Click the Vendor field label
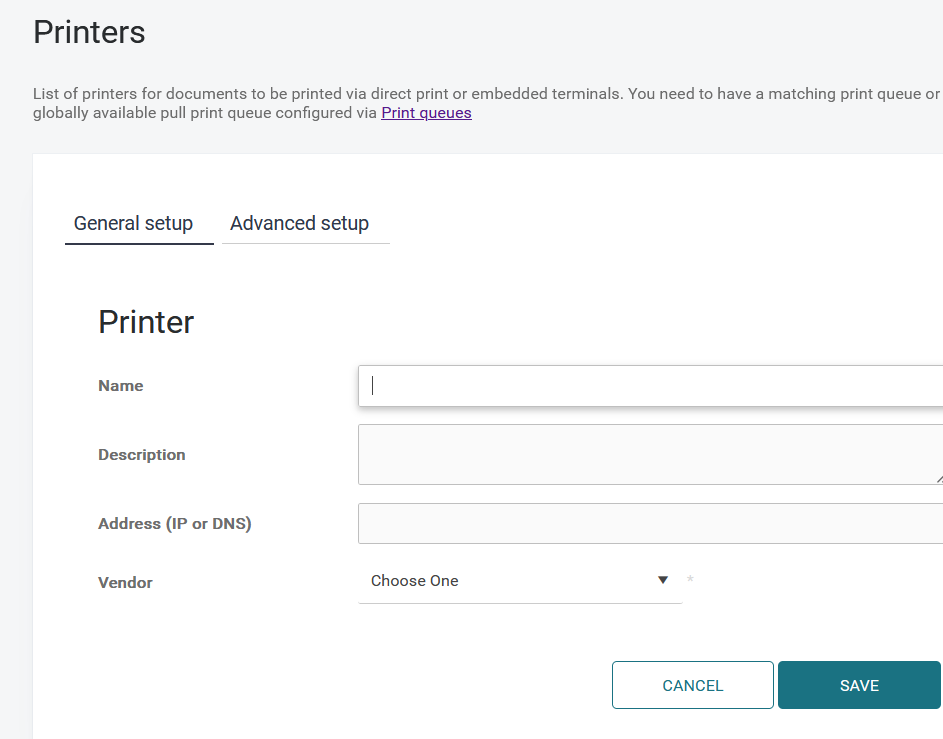This screenshot has height=739, width=943. [x=125, y=583]
